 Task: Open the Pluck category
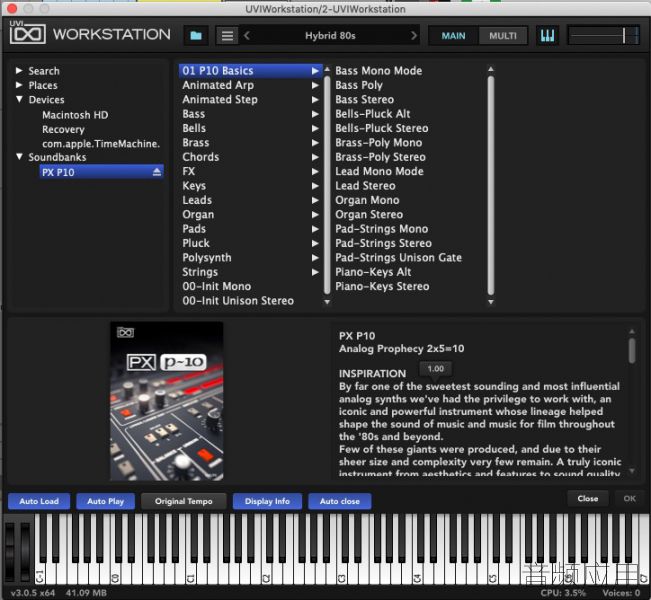coord(250,243)
